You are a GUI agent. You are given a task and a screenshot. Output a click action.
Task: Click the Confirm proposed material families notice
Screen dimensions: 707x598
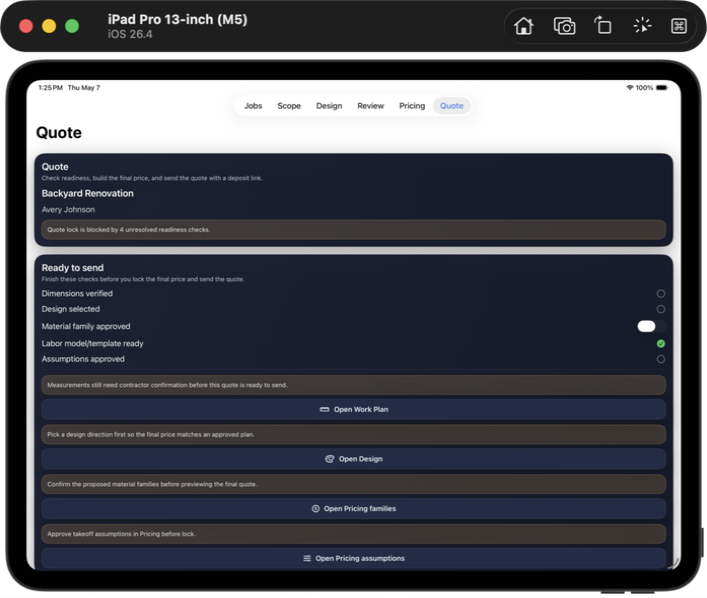(x=354, y=484)
